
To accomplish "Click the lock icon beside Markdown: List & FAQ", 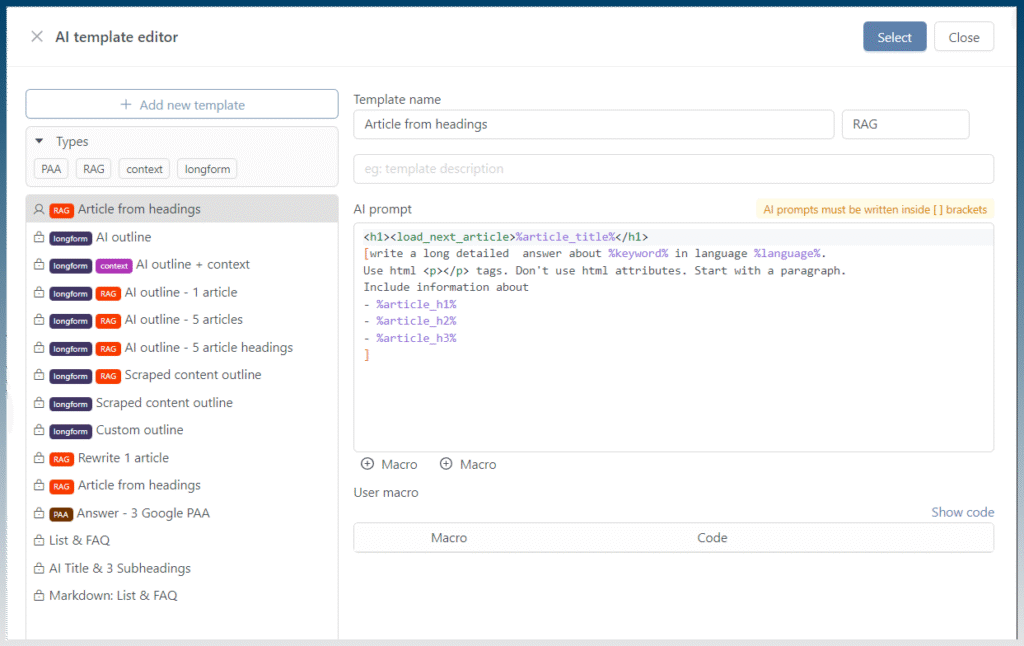I will tap(39, 596).
